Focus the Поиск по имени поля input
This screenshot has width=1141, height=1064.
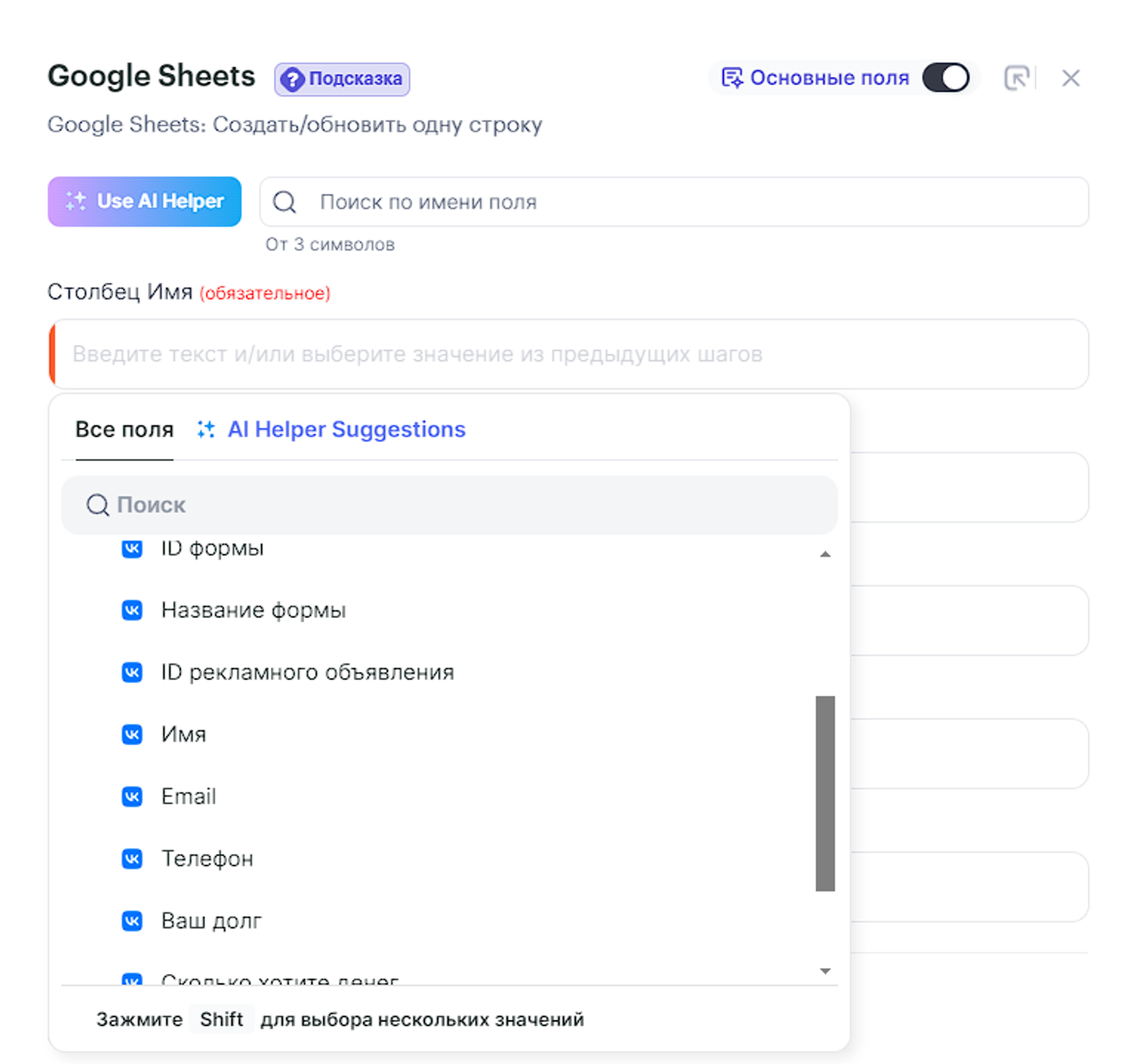(691, 202)
